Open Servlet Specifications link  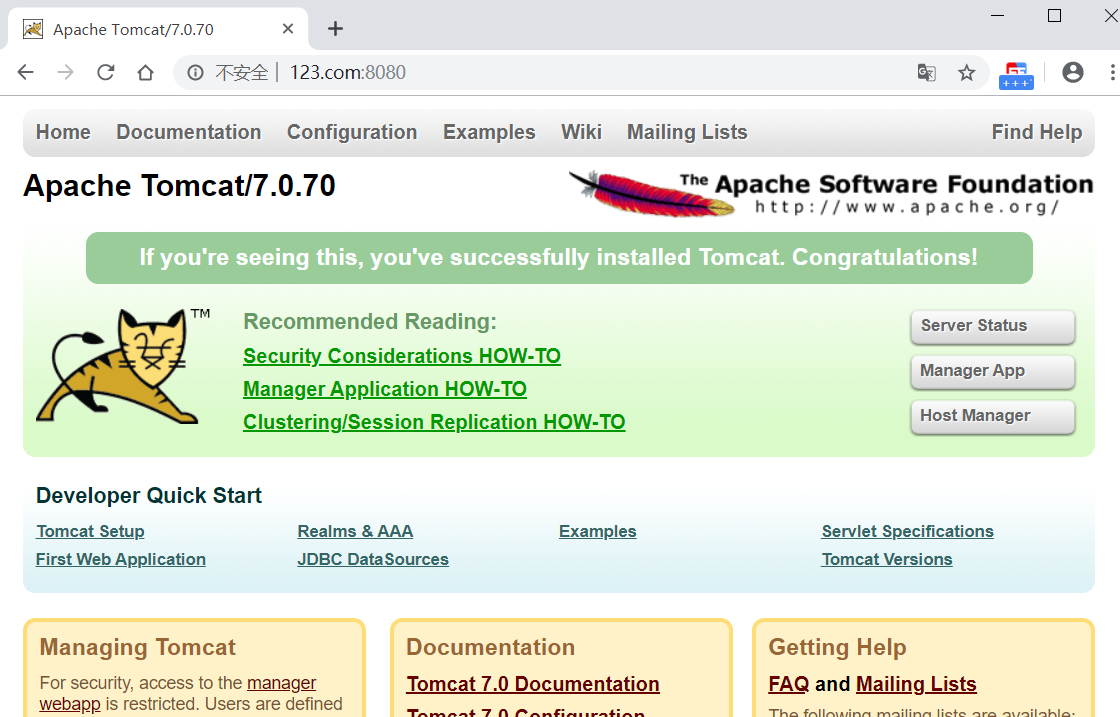click(907, 531)
